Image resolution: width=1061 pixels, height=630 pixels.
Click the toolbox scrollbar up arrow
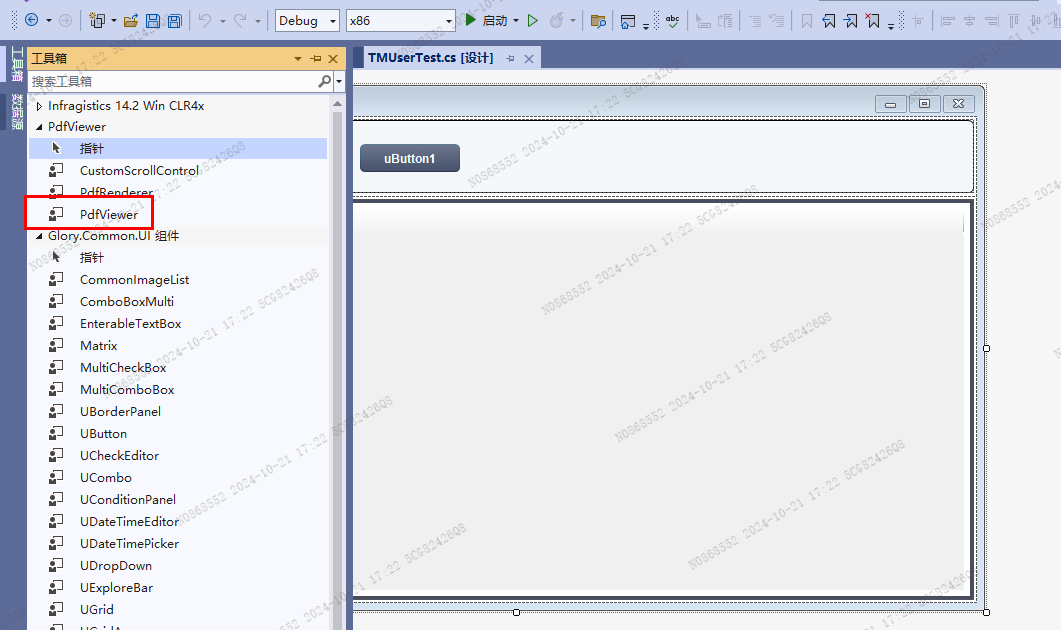[x=338, y=104]
